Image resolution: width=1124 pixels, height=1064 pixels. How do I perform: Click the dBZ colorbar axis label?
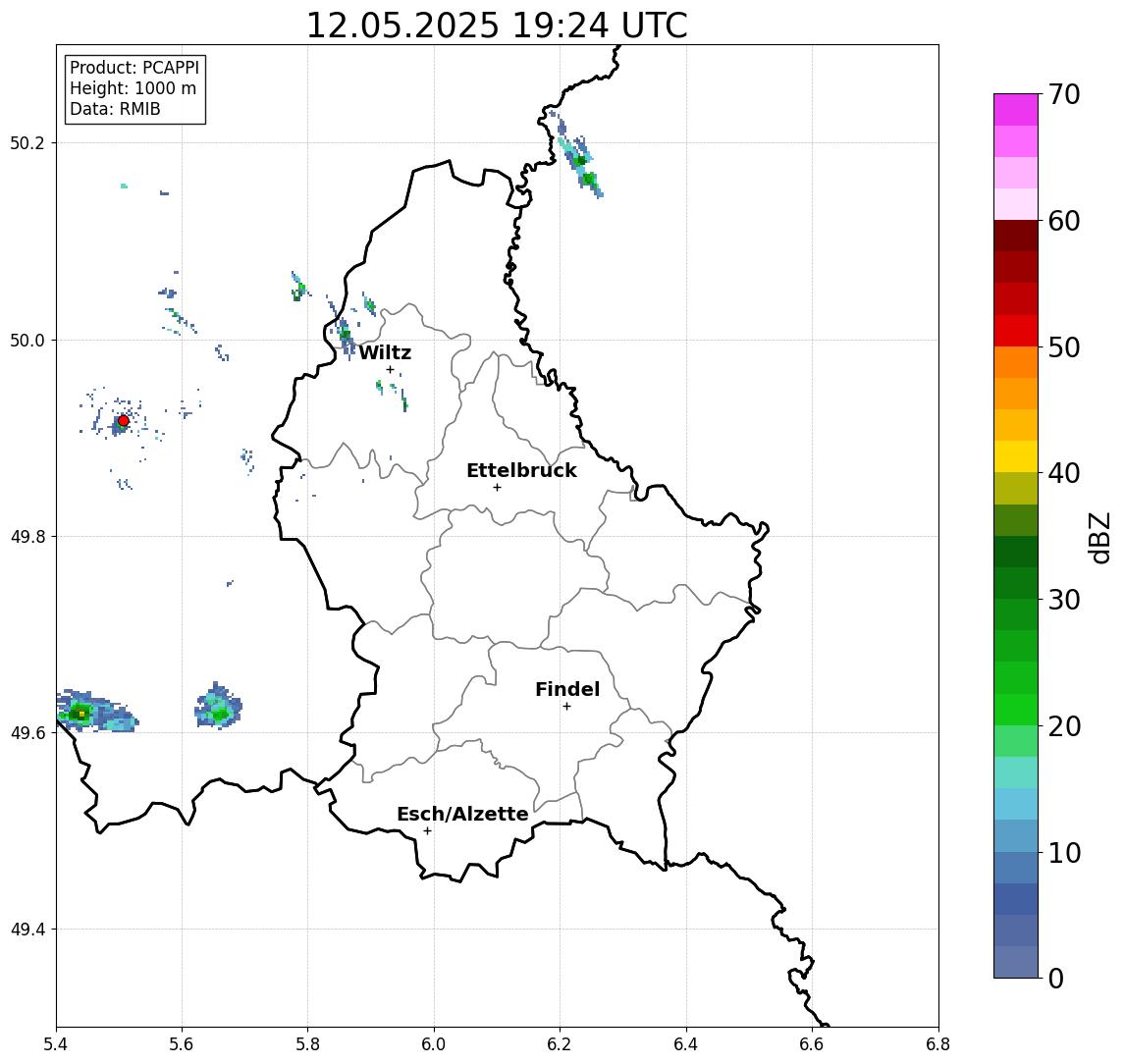[x=1099, y=537]
